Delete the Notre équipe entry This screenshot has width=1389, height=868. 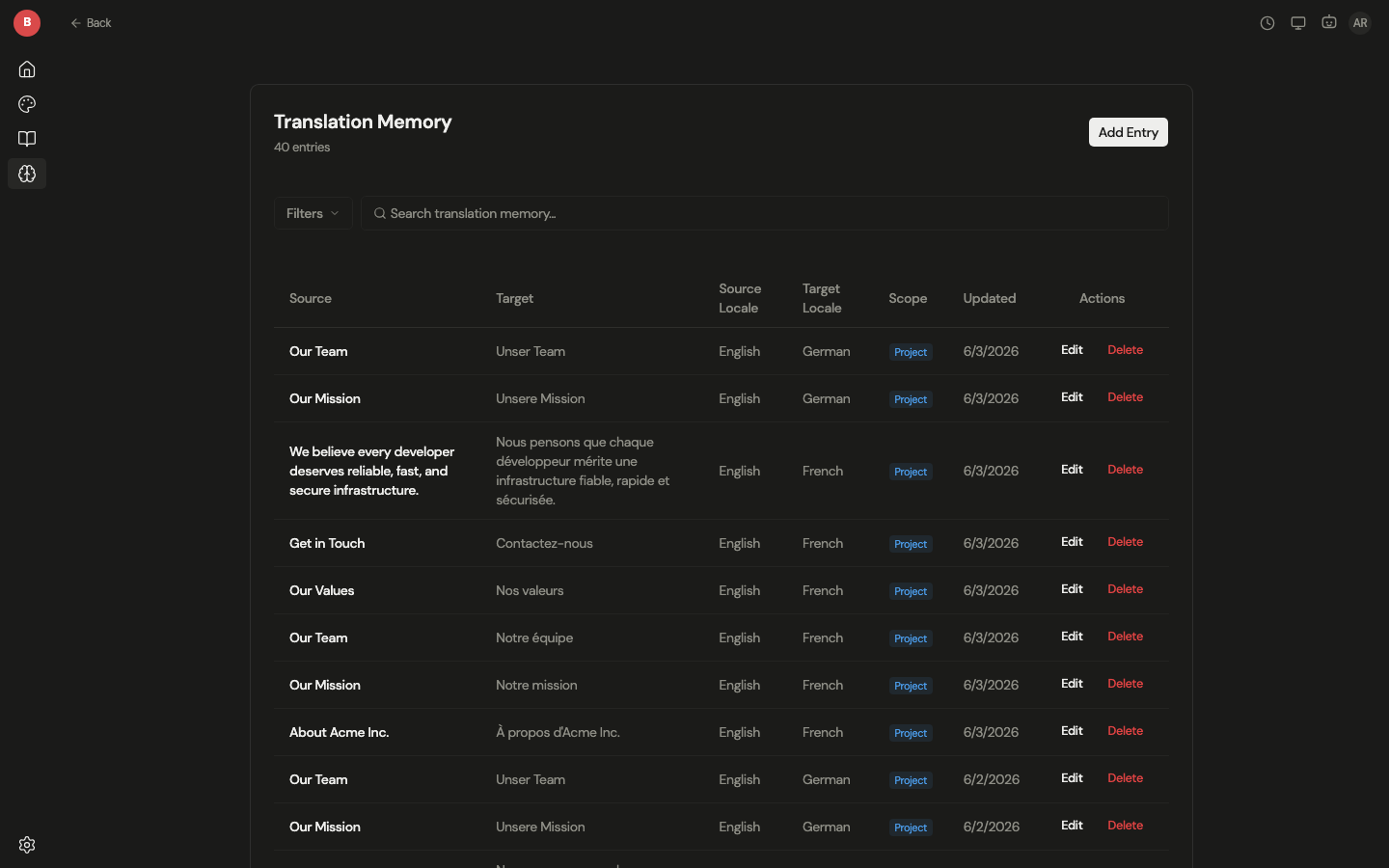[x=1125, y=637]
